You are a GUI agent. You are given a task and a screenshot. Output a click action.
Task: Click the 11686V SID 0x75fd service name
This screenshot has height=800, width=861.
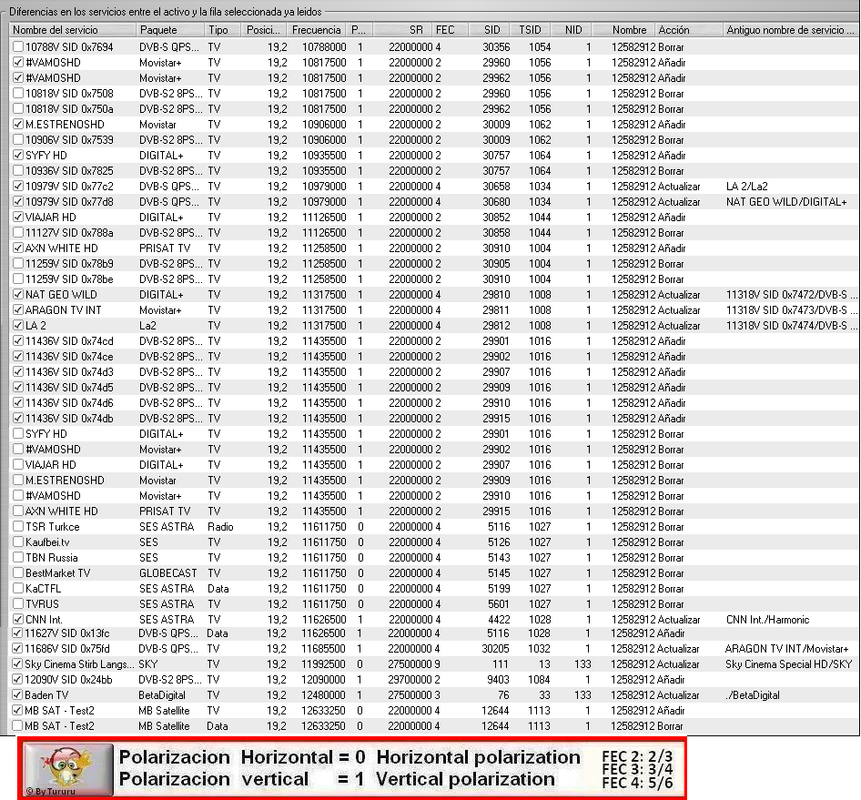pyautogui.click(x=67, y=649)
